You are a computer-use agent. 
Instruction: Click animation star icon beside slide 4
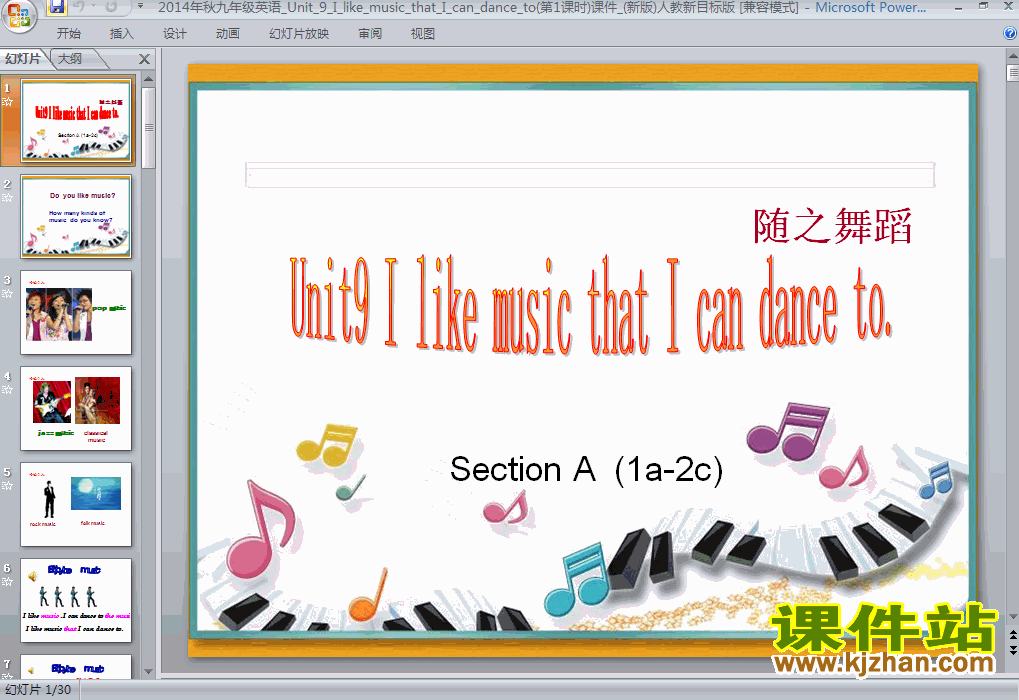[7, 390]
